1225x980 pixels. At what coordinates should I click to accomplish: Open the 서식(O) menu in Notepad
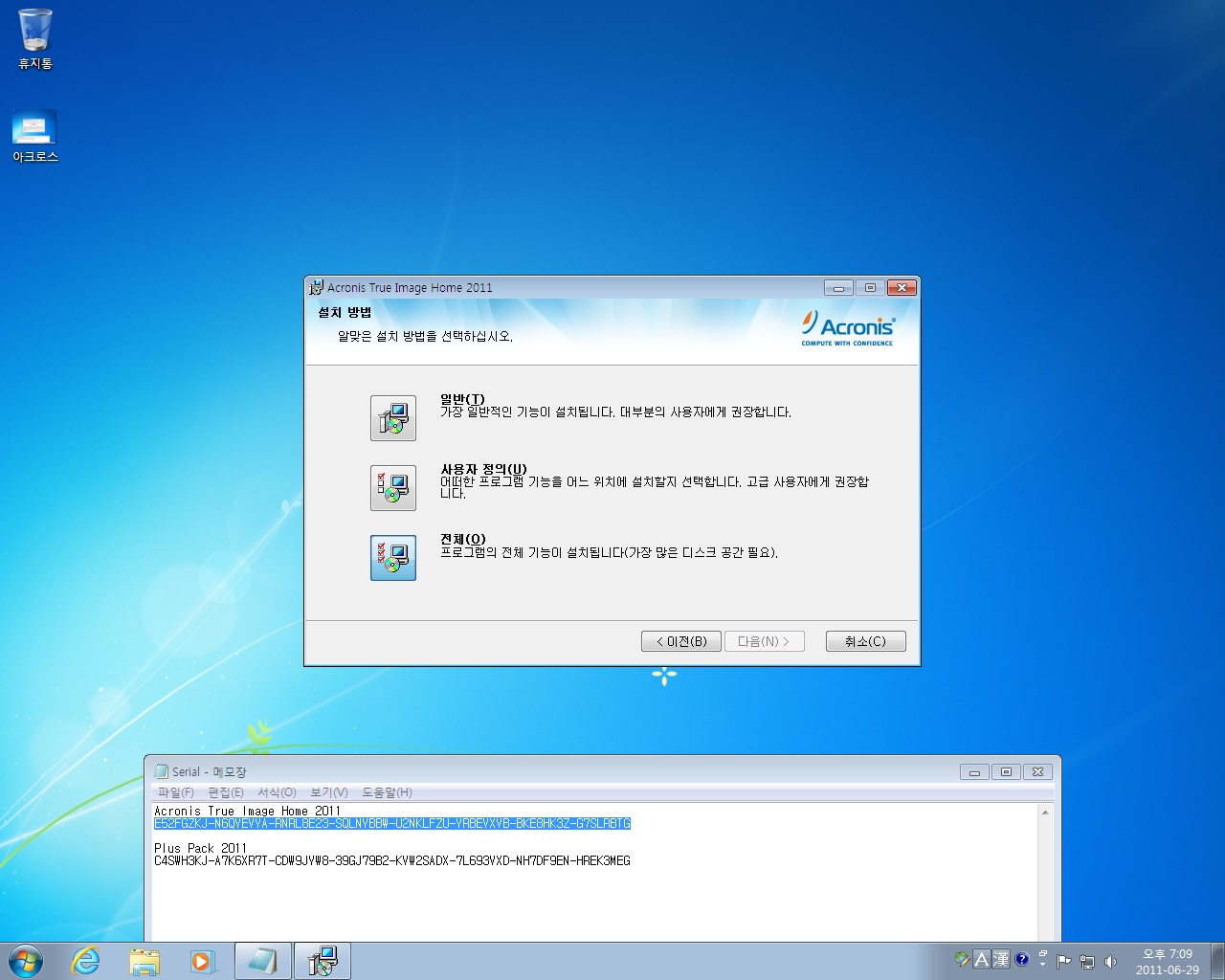pos(277,792)
